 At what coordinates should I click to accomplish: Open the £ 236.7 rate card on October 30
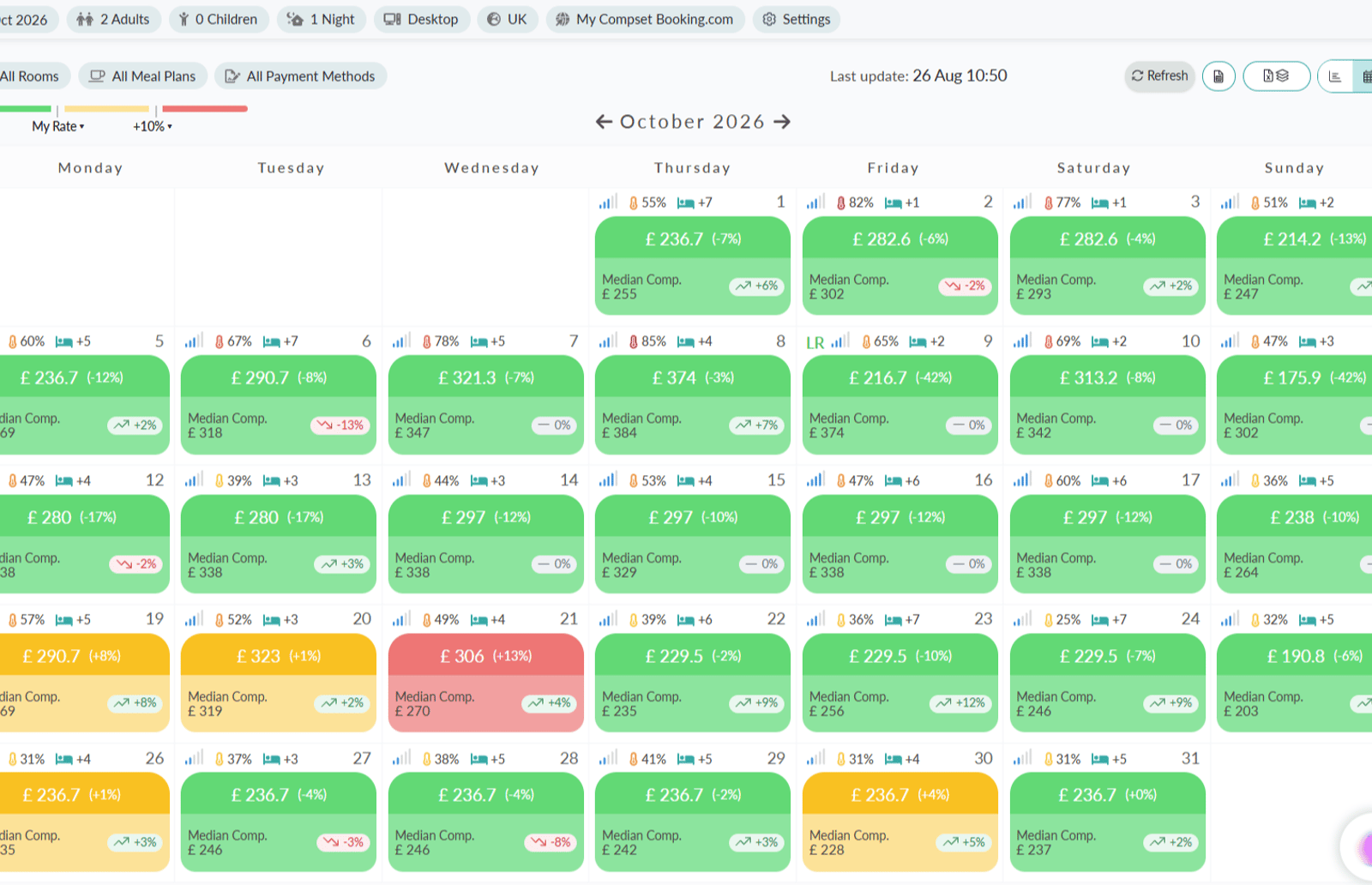(x=900, y=822)
